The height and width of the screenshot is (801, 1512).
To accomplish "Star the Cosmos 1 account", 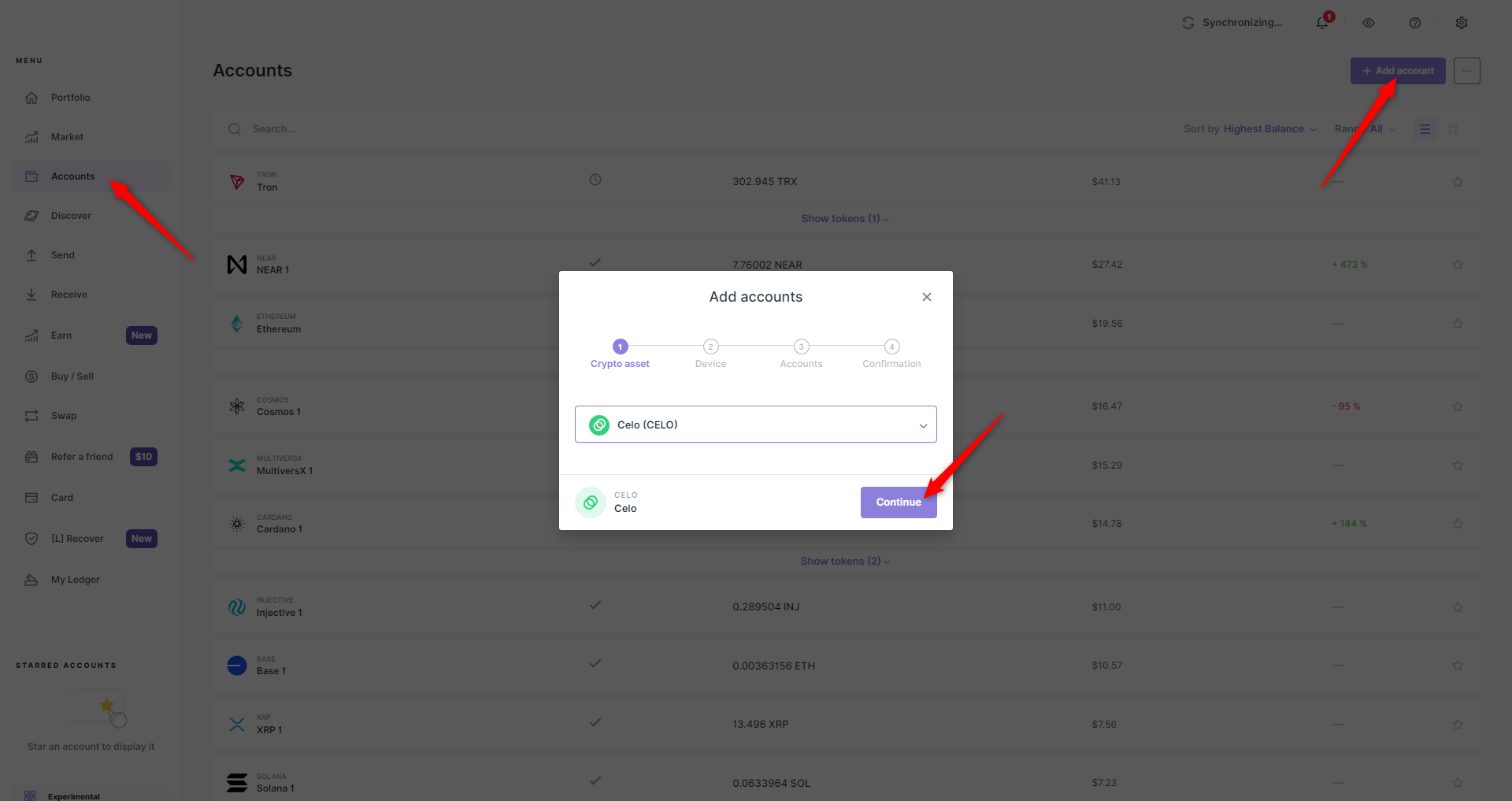I will point(1458,406).
